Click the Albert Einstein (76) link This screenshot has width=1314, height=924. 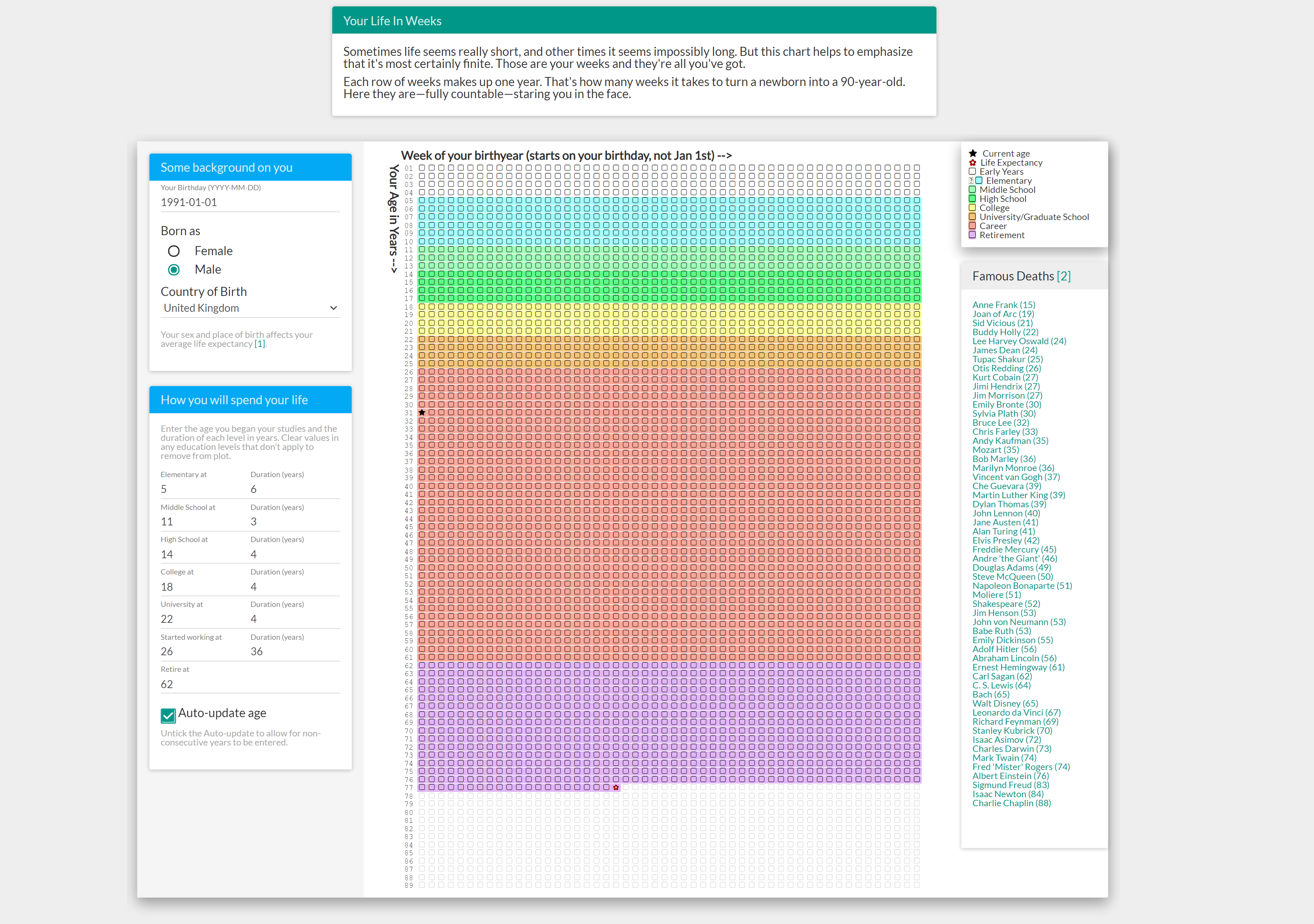click(x=1010, y=776)
